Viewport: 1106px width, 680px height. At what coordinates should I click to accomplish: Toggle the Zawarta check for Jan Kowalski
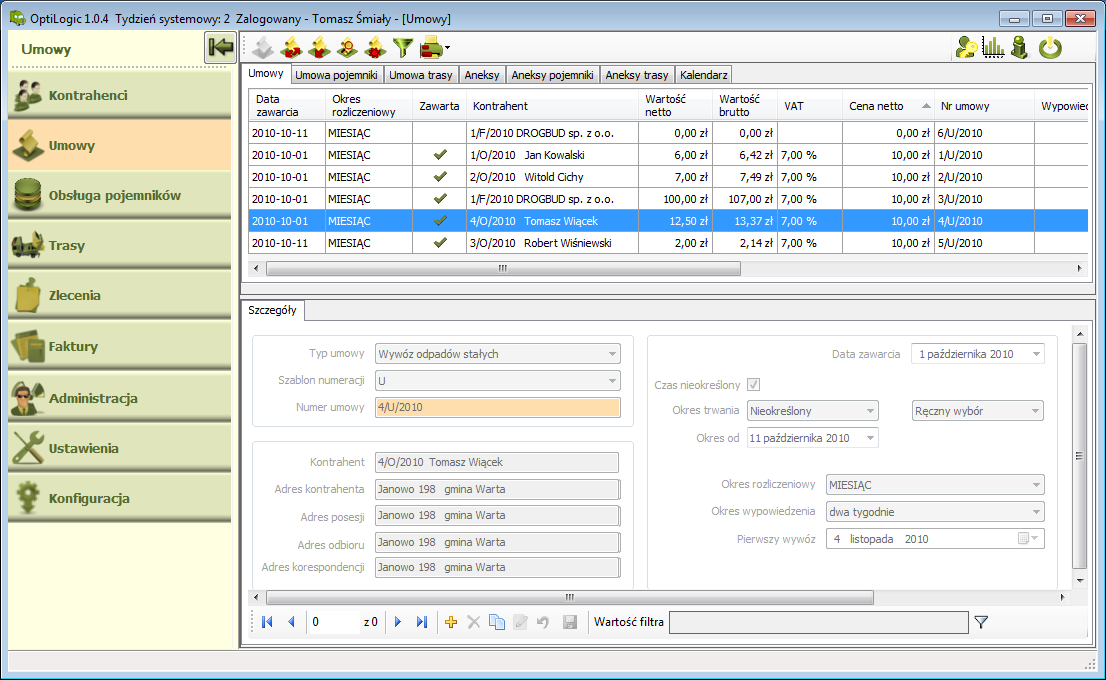[x=440, y=154]
